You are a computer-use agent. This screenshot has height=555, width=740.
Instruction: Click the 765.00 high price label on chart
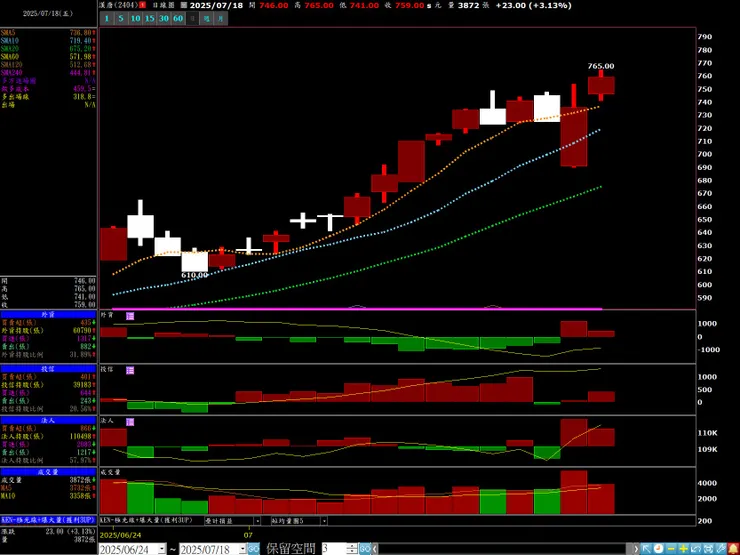coord(601,66)
